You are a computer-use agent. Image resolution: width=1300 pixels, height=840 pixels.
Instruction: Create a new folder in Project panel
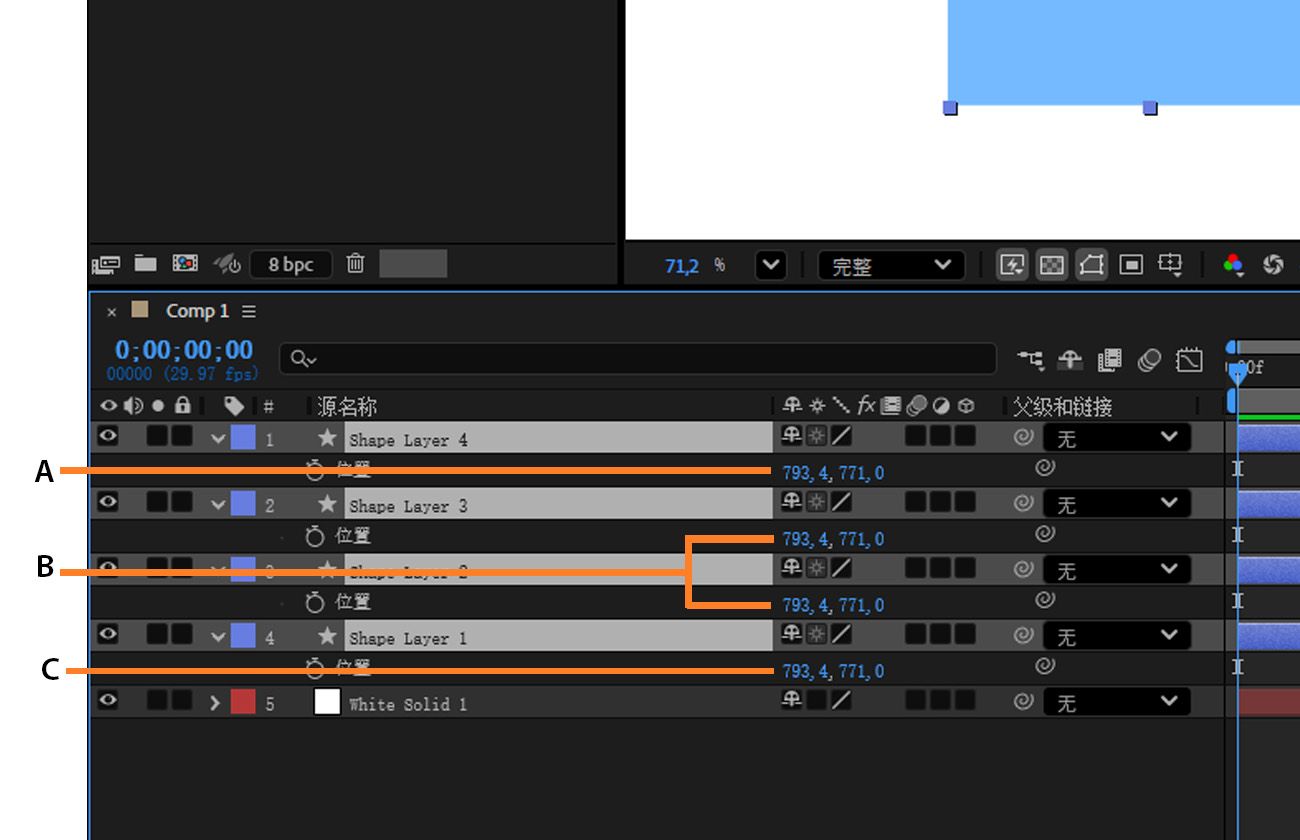click(146, 263)
